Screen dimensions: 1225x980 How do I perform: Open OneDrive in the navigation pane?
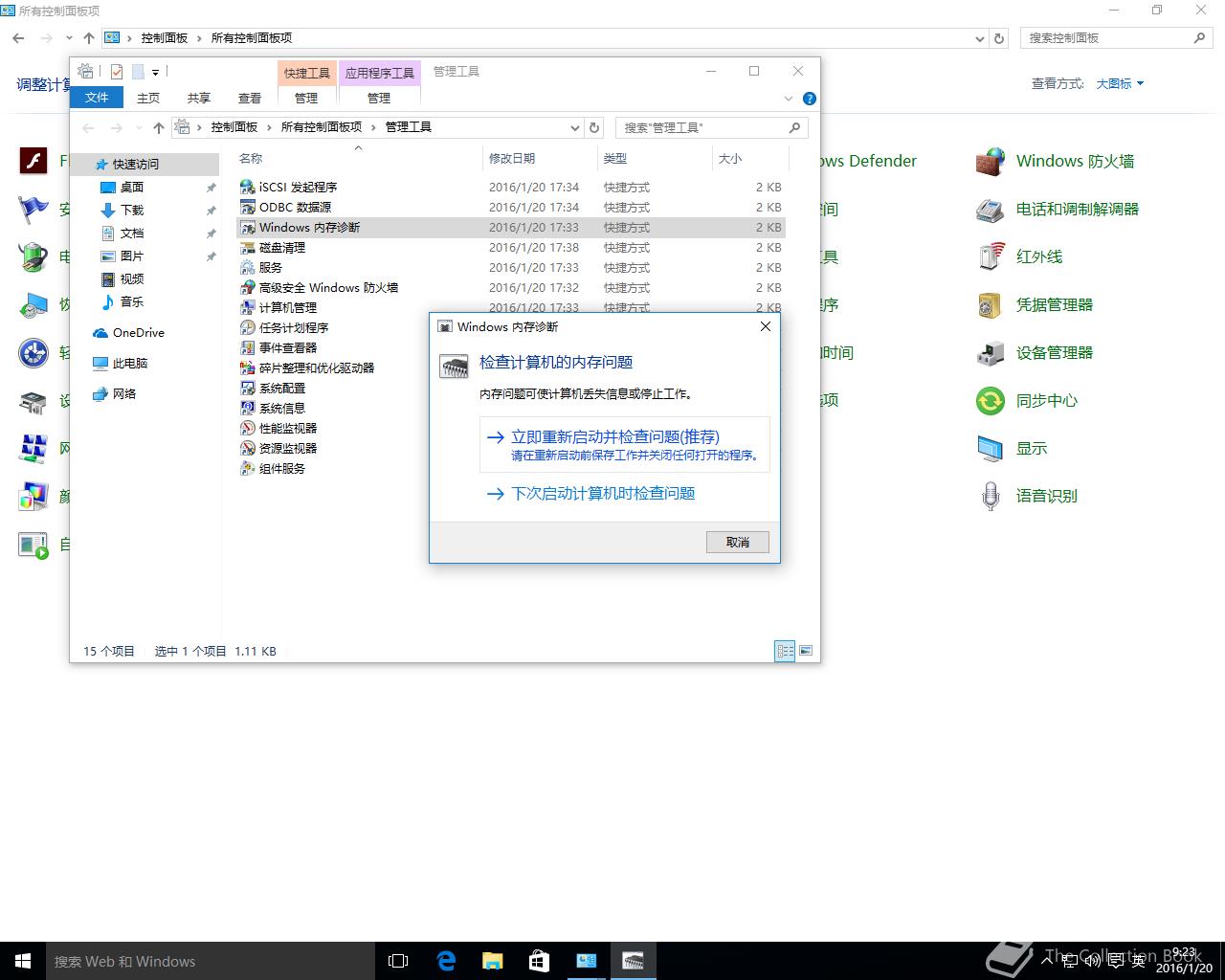(138, 332)
